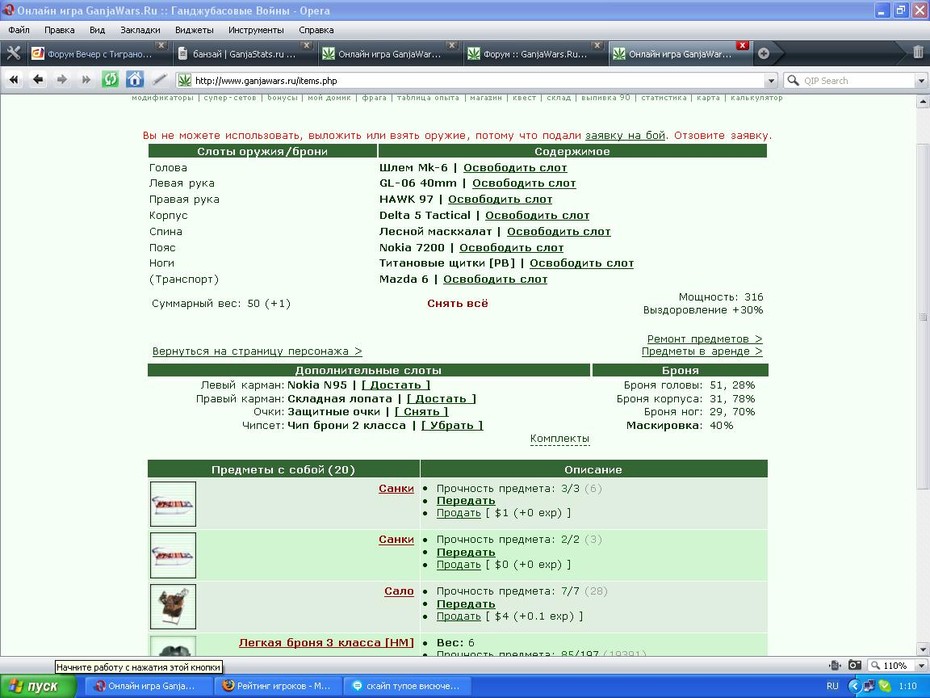Click the green messenger tray icon
Screen dimensions: 930x698
point(884,686)
